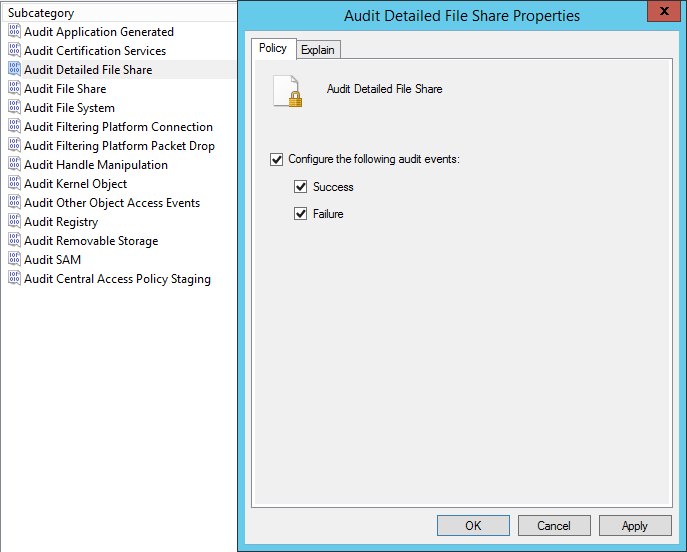Viewport: 687px width, 552px height.
Task: Open Audit Central Access Policy Staging
Action: tap(117, 279)
